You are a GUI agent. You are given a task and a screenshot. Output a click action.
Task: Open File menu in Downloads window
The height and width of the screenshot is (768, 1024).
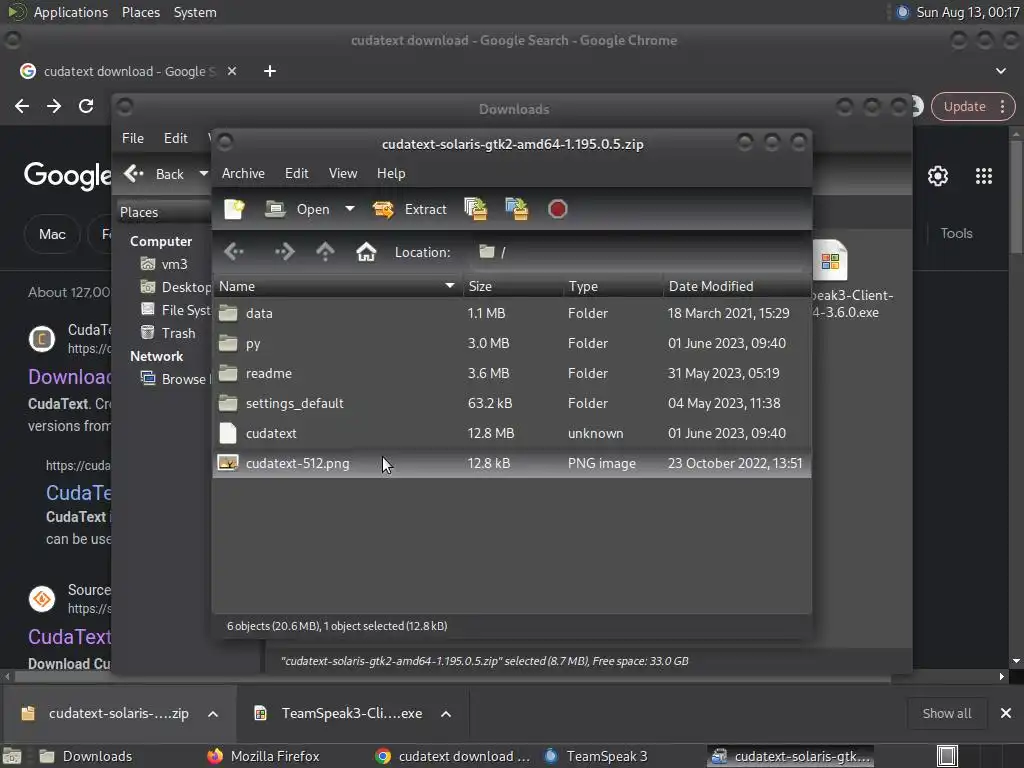(133, 138)
